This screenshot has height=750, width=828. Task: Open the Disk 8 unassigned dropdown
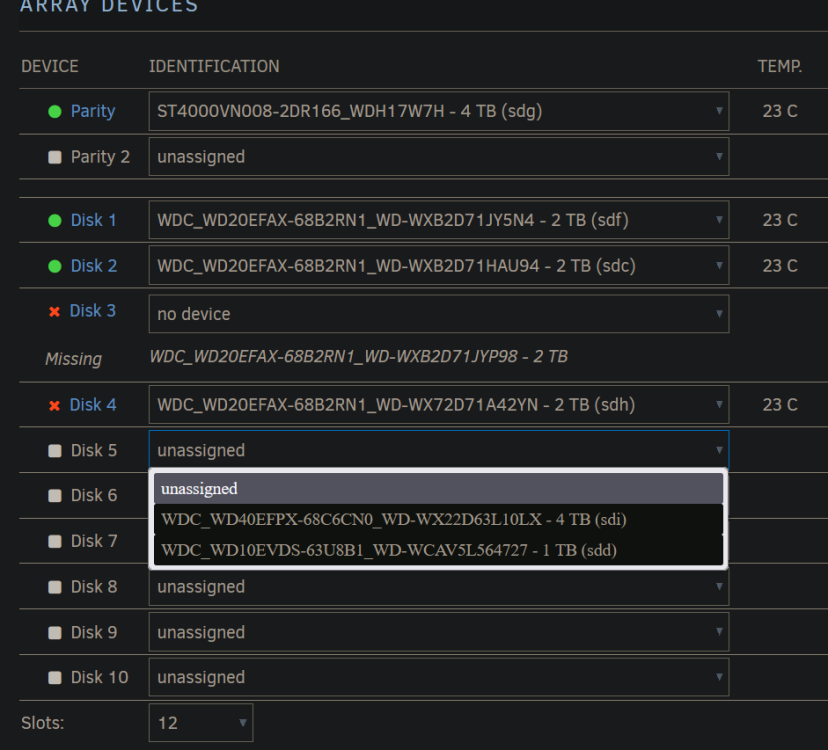[x=439, y=587]
